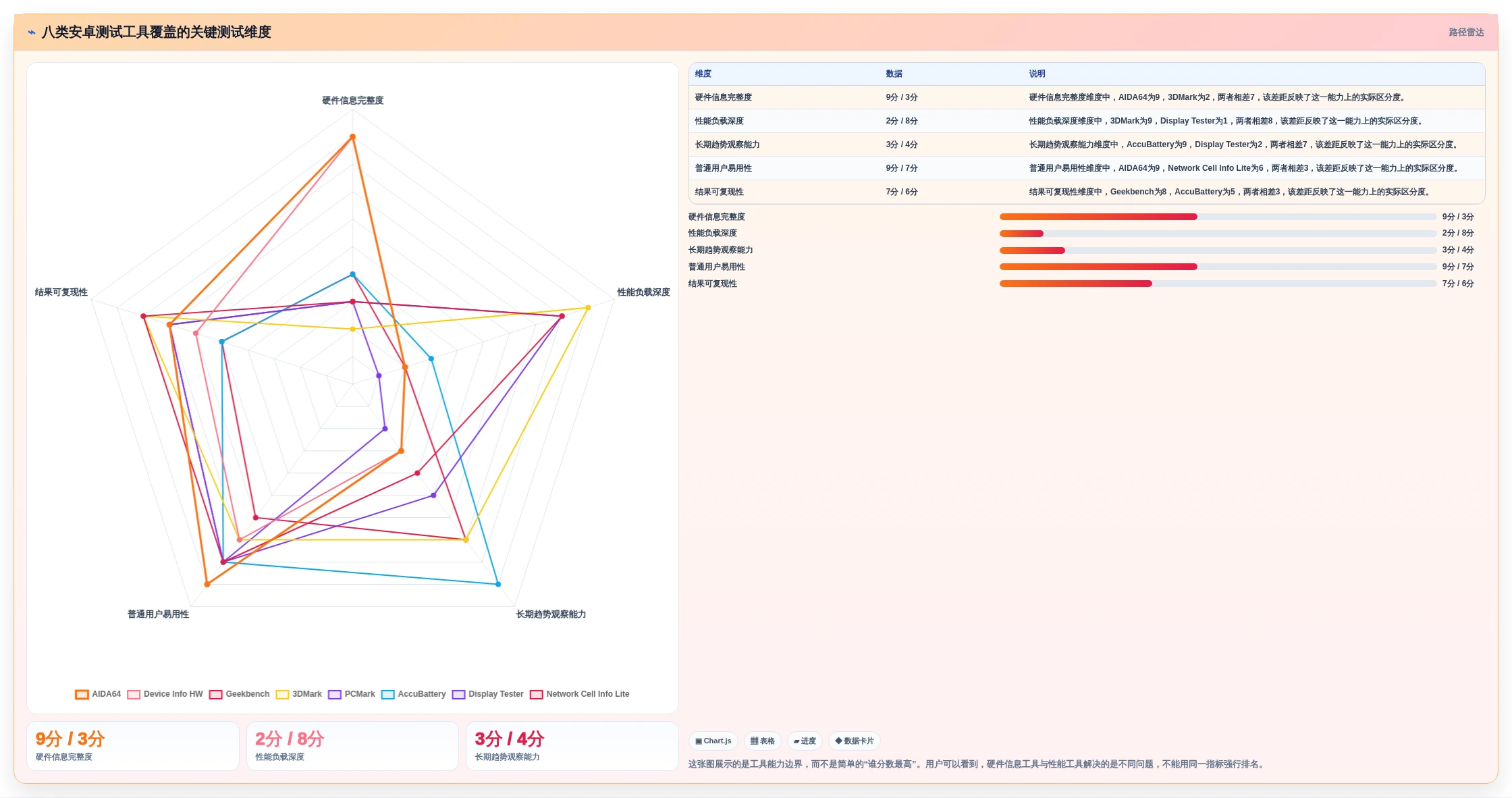The width and height of the screenshot is (1512, 798).
Task: Click the dashboard title 八类安卓测试工具覆盖的关键测试维度
Action: 156,32
